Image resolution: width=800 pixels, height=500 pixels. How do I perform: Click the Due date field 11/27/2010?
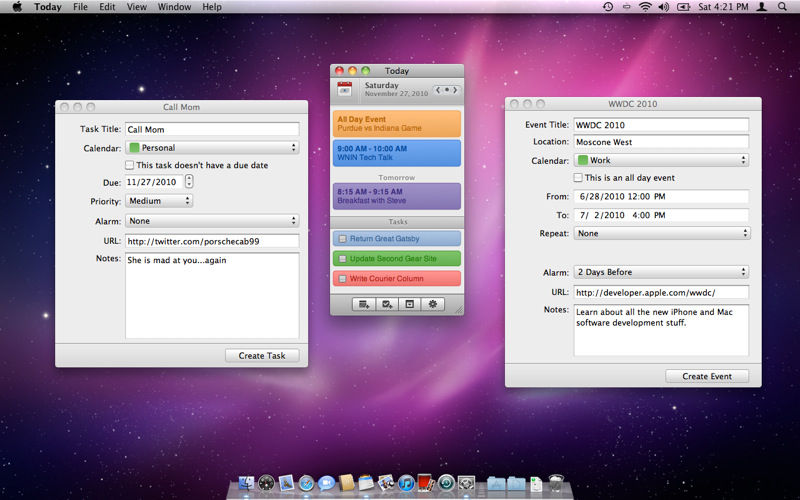point(154,182)
